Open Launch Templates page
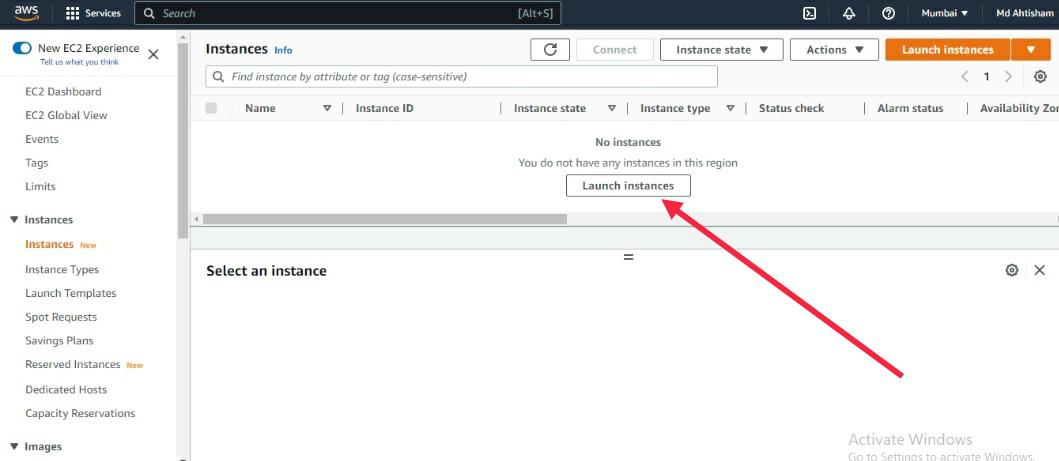This screenshot has width=1059, height=461. (71, 293)
